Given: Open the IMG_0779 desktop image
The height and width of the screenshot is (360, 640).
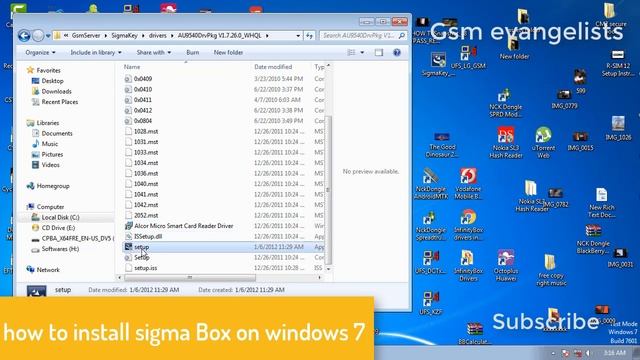Looking at the screenshot, I should pos(564,99).
